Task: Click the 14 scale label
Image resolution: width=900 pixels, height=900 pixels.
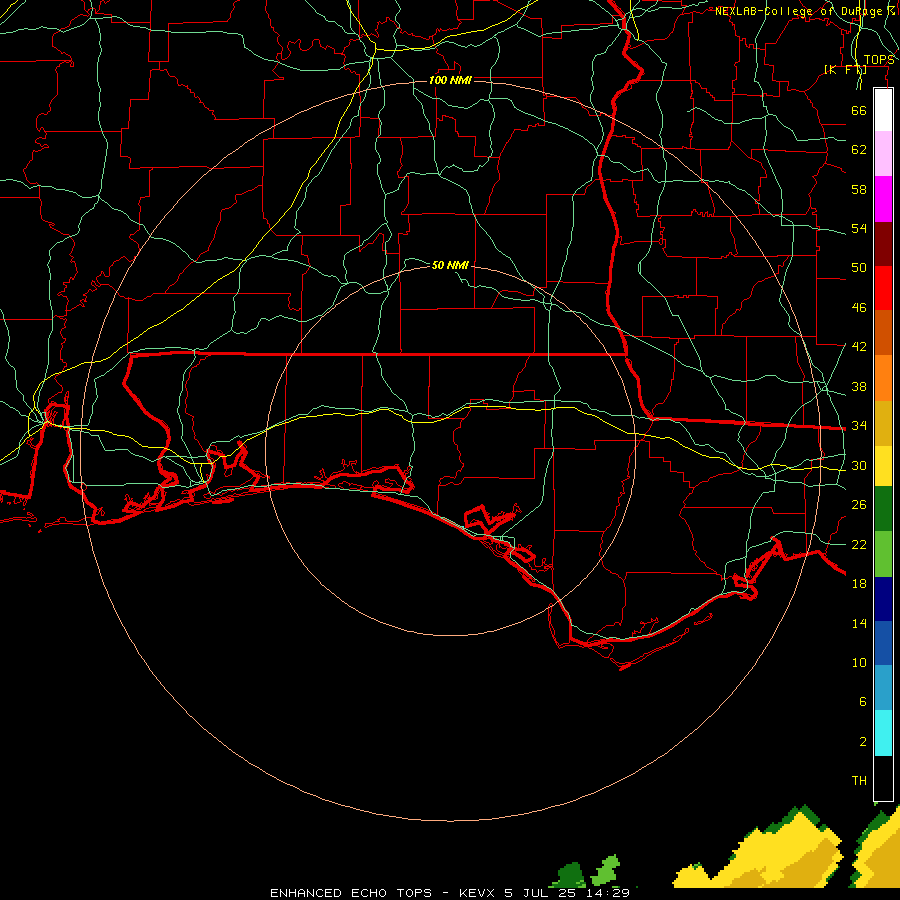Action: click(859, 623)
